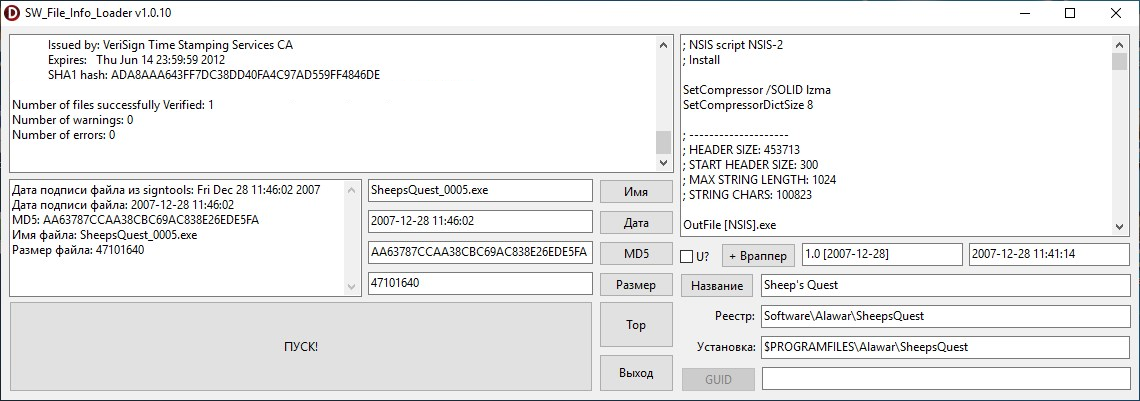Click the Название button
Viewport: 1140px width, 401px height.
pyautogui.click(x=717, y=285)
